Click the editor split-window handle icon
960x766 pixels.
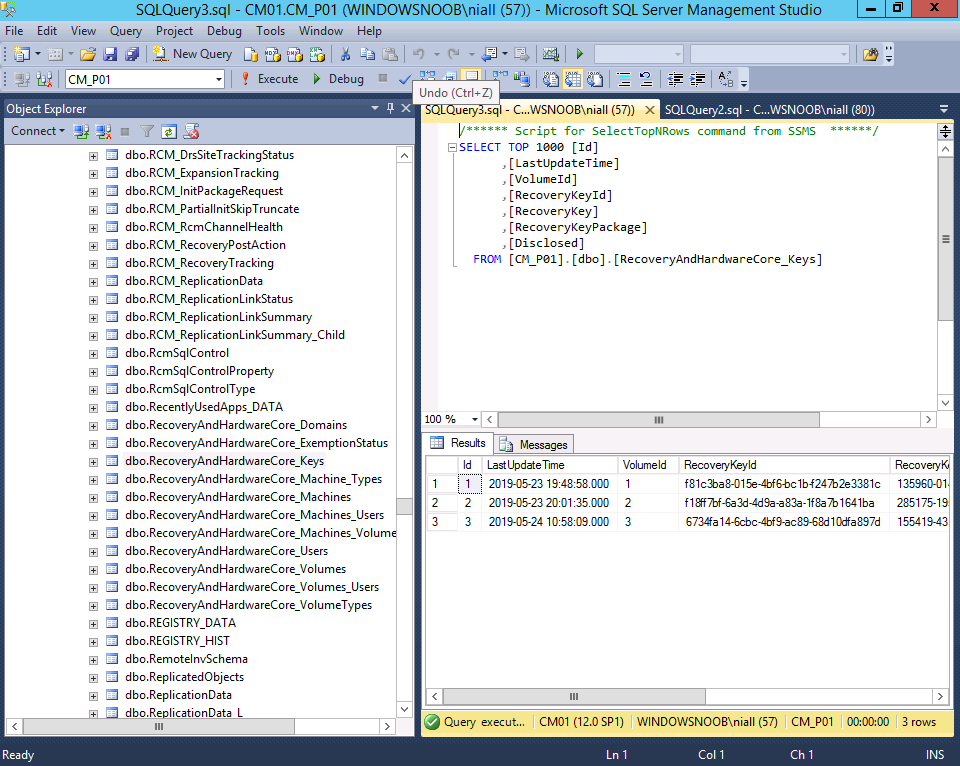[945, 131]
